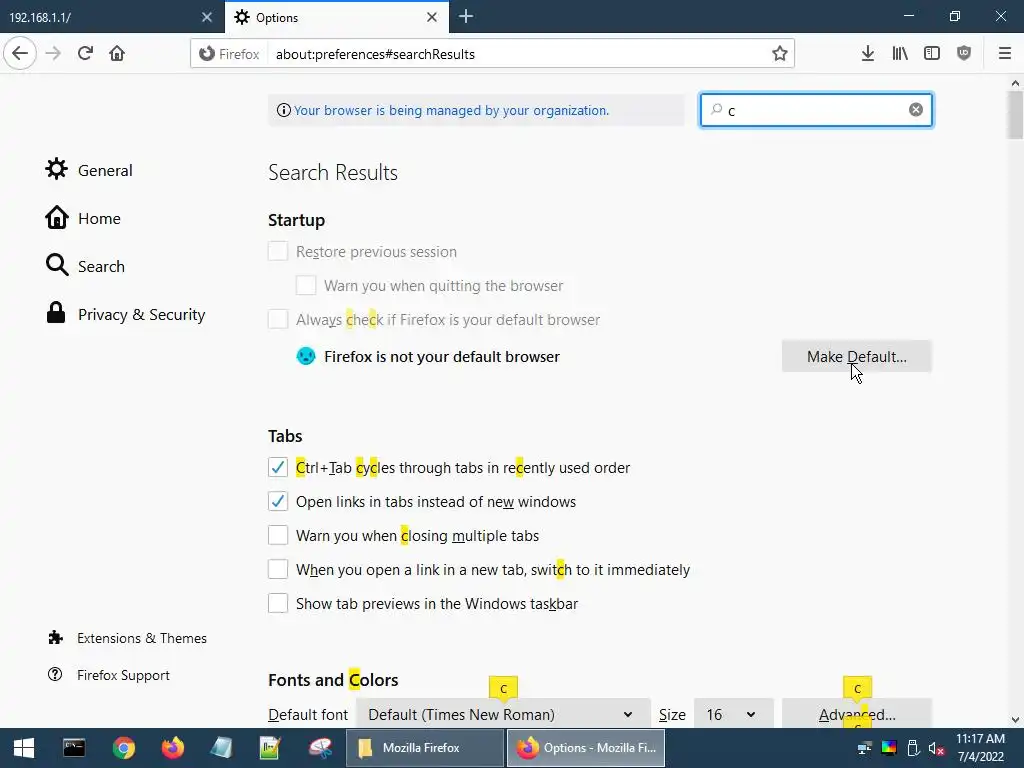Open Mozilla Firefox folder taskbar window
Screen dimensions: 1024x768
[x=425, y=748]
